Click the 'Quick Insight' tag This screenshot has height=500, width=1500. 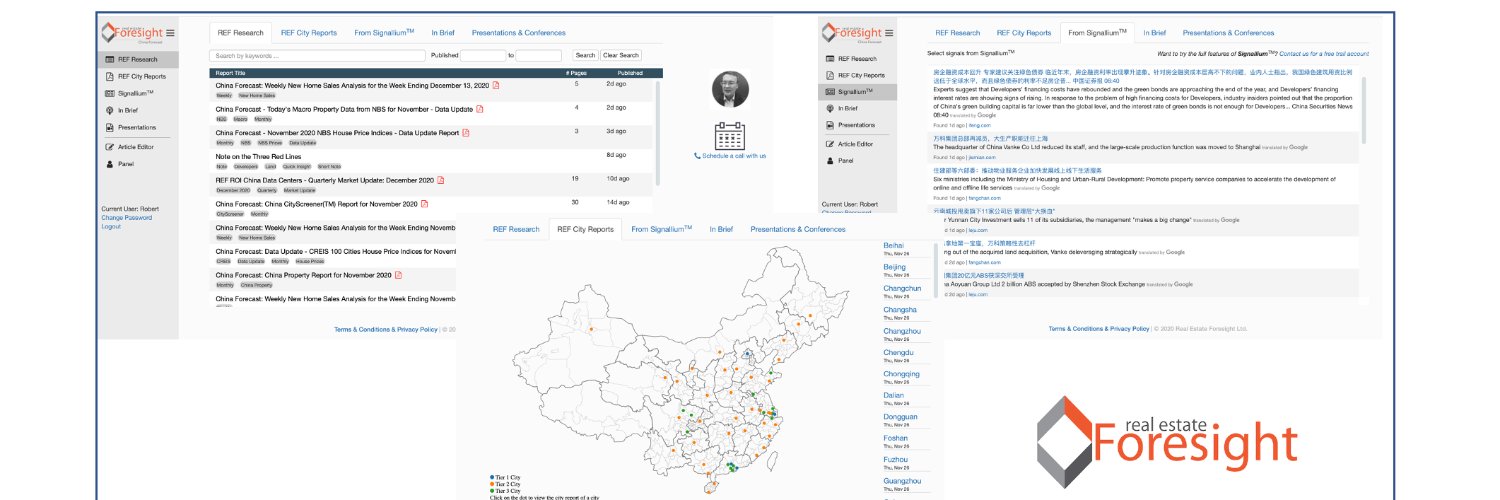point(296,166)
